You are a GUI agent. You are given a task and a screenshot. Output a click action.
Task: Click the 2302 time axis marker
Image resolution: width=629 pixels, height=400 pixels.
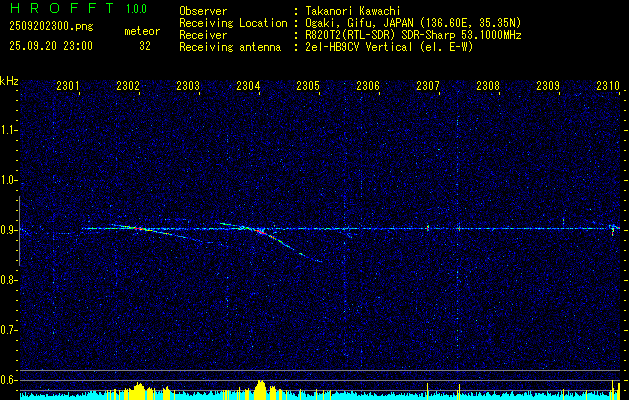click(128, 85)
